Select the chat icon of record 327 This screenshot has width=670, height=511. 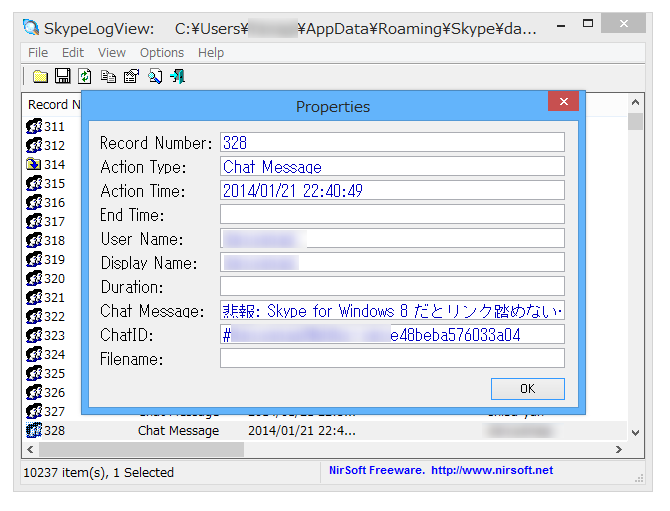(x=34, y=411)
